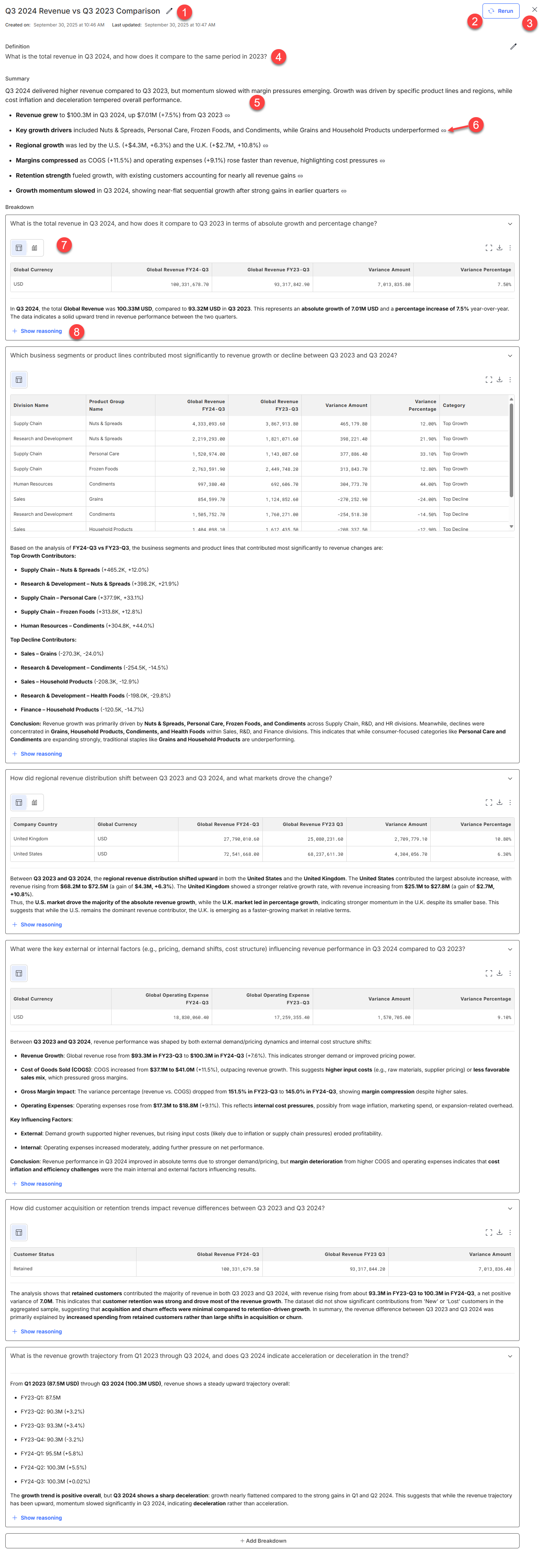
Task: Open more options menu for the operating expense table
Action: (x=510, y=973)
